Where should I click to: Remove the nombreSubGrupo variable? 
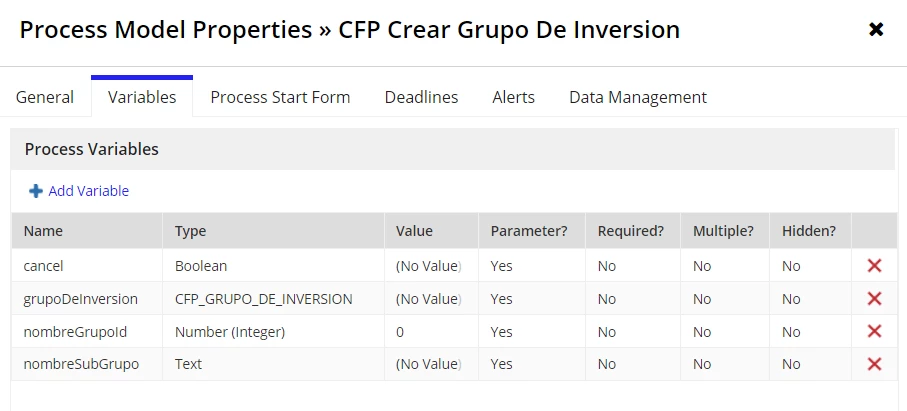point(874,364)
